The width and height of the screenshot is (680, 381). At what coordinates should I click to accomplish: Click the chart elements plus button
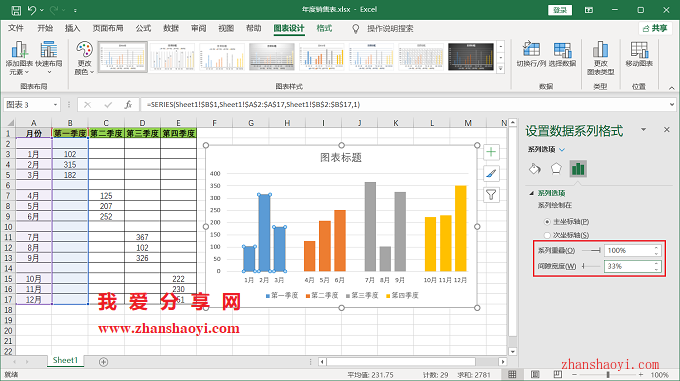pos(491,152)
